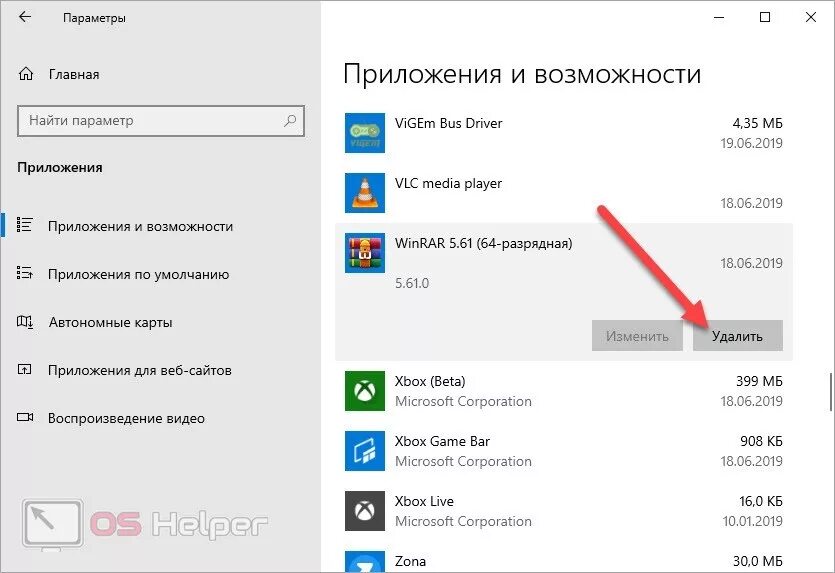Select the Xbox Game Bar icon
Screen dimensions: 835x573
[365, 451]
